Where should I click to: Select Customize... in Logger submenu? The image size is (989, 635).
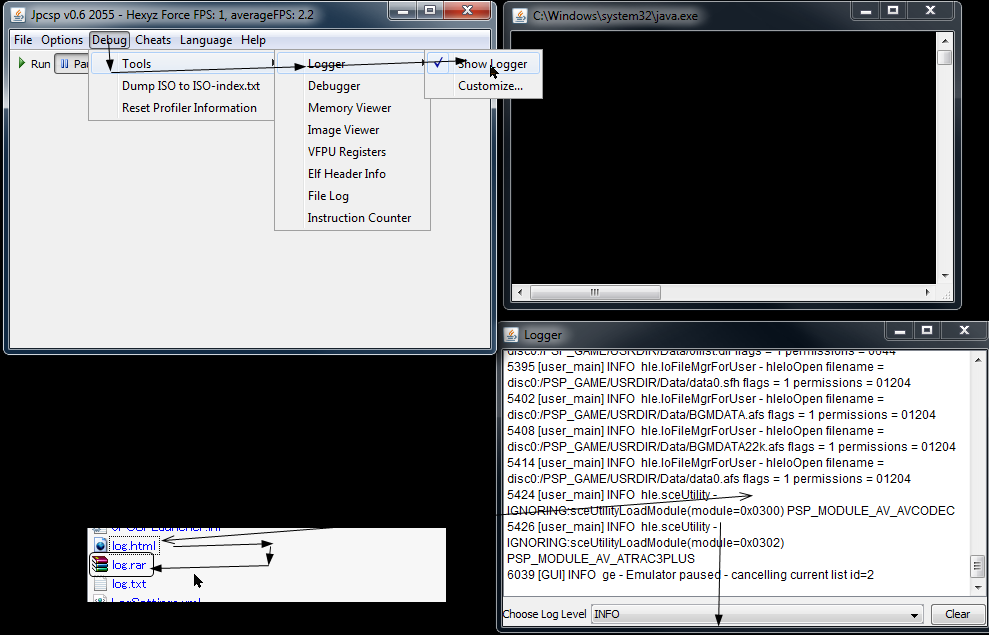pyautogui.click(x=484, y=86)
